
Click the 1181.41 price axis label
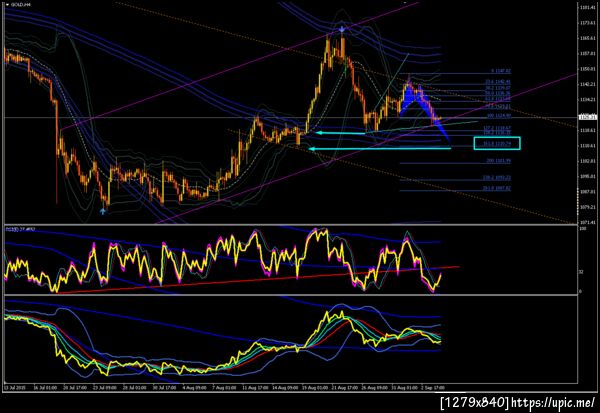tap(587, 8)
